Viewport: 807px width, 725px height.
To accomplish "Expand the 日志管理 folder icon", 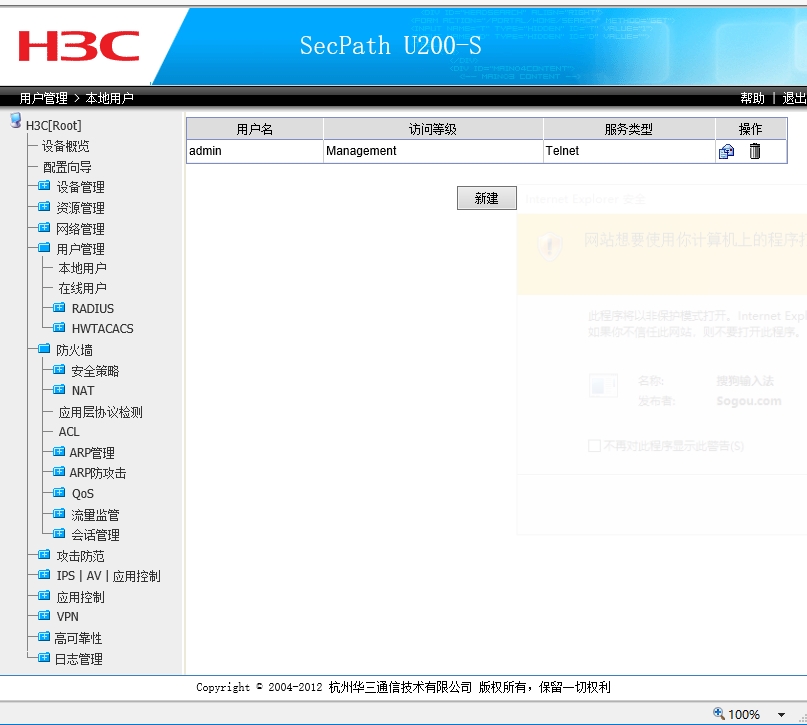I will point(44,657).
